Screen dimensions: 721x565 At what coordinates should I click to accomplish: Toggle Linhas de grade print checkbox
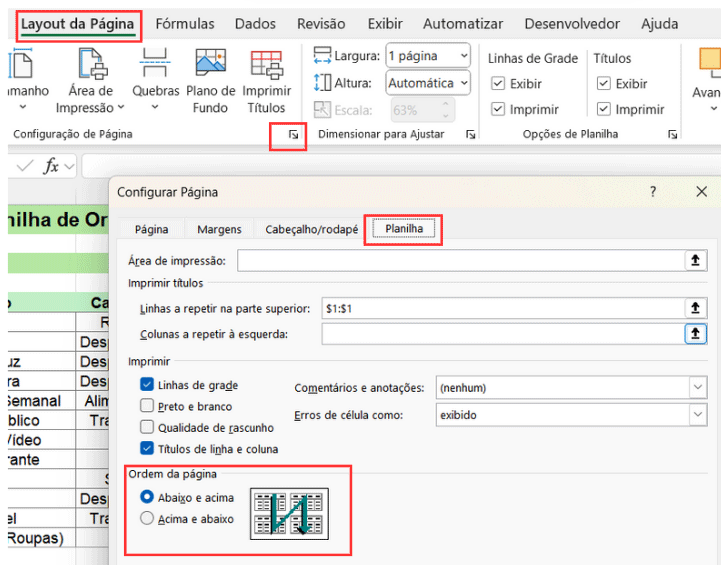(148, 385)
